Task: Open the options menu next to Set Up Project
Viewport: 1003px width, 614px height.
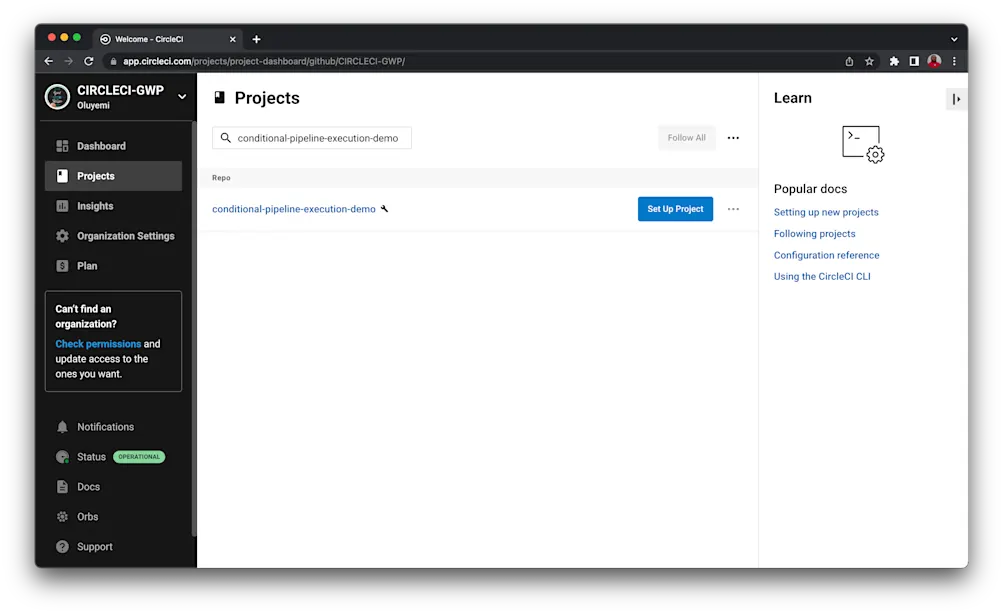Action: 733,209
